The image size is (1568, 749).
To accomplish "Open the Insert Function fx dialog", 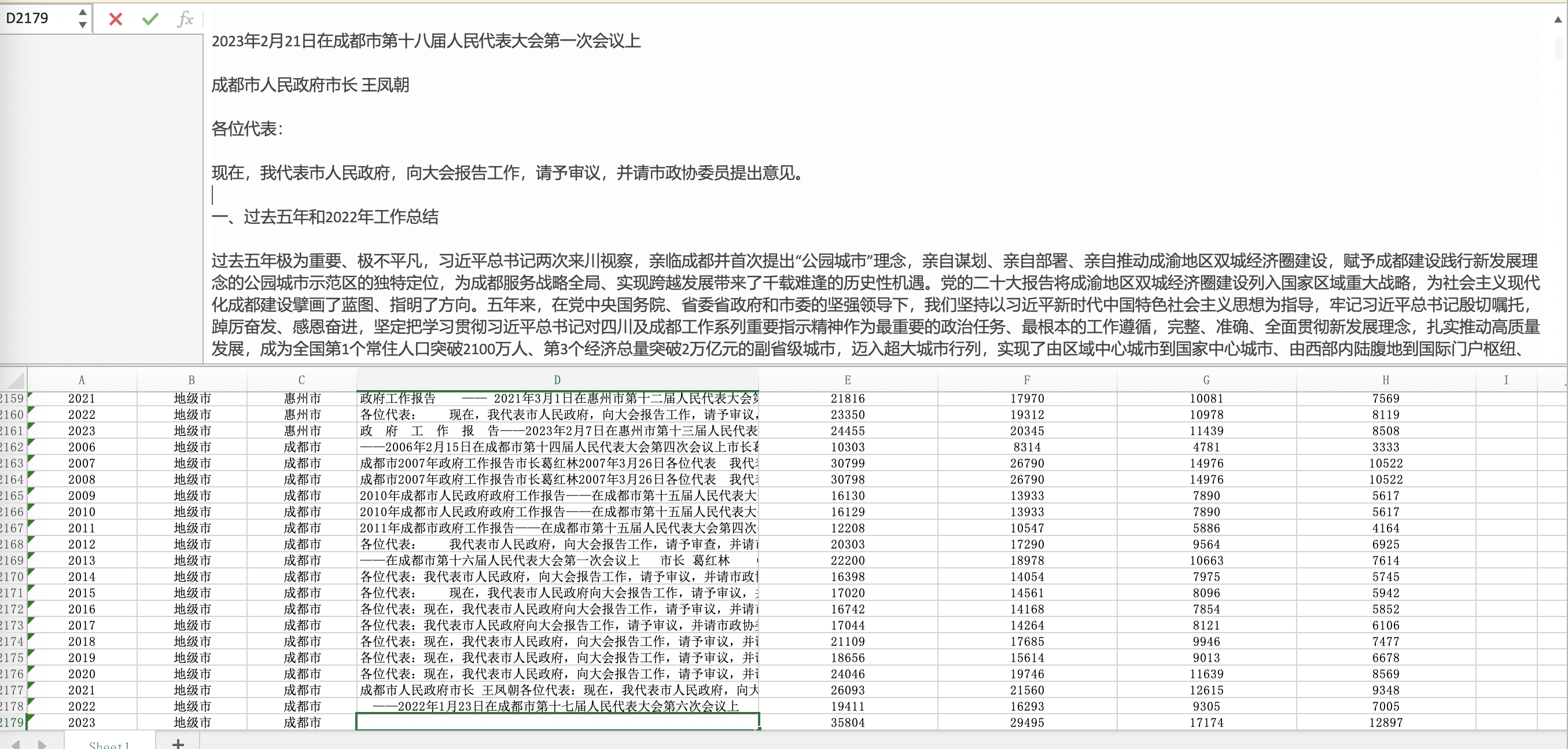I will 185,20.
